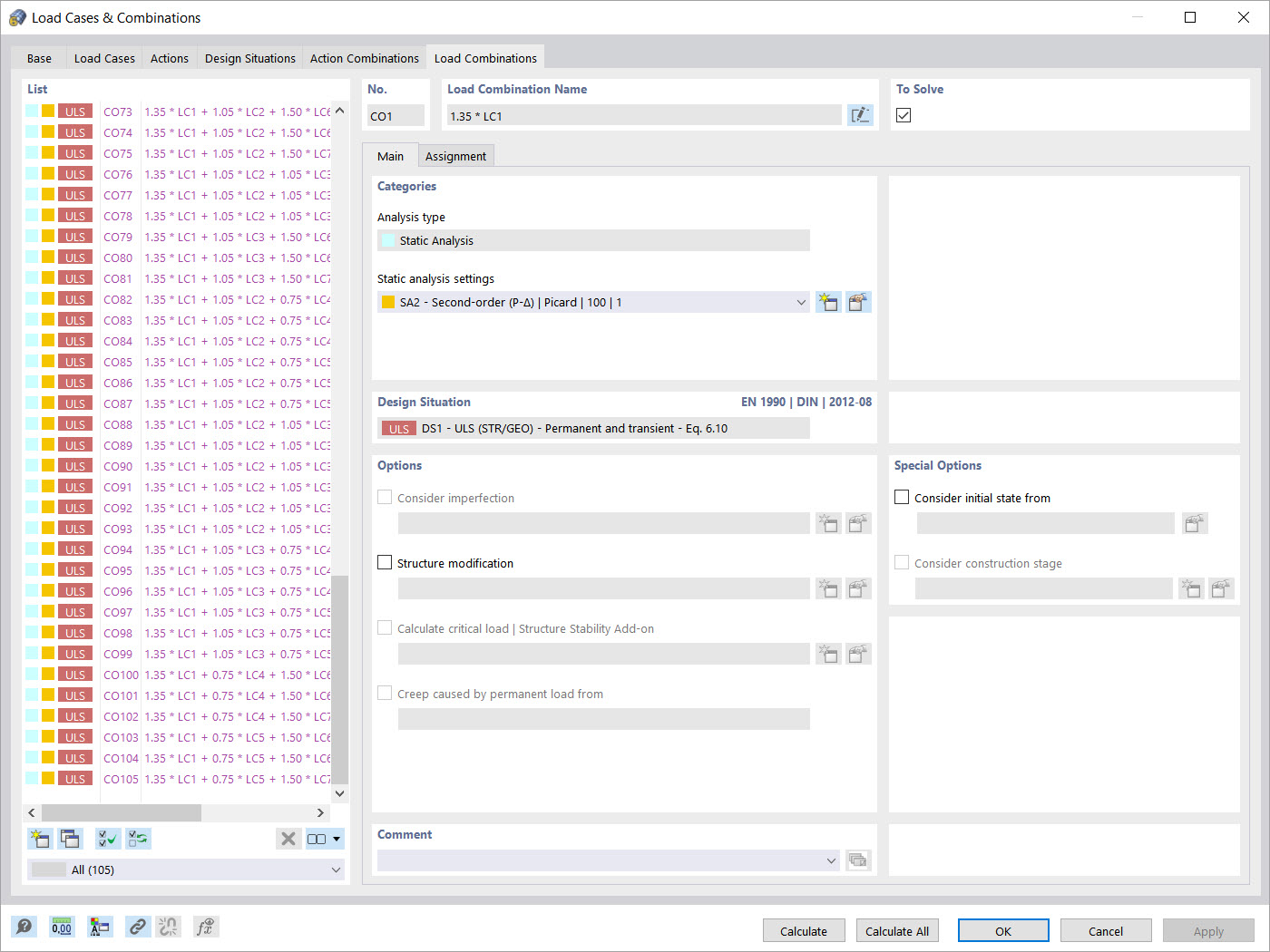Click yellow color swatch in CO73 row

point(48,111)
